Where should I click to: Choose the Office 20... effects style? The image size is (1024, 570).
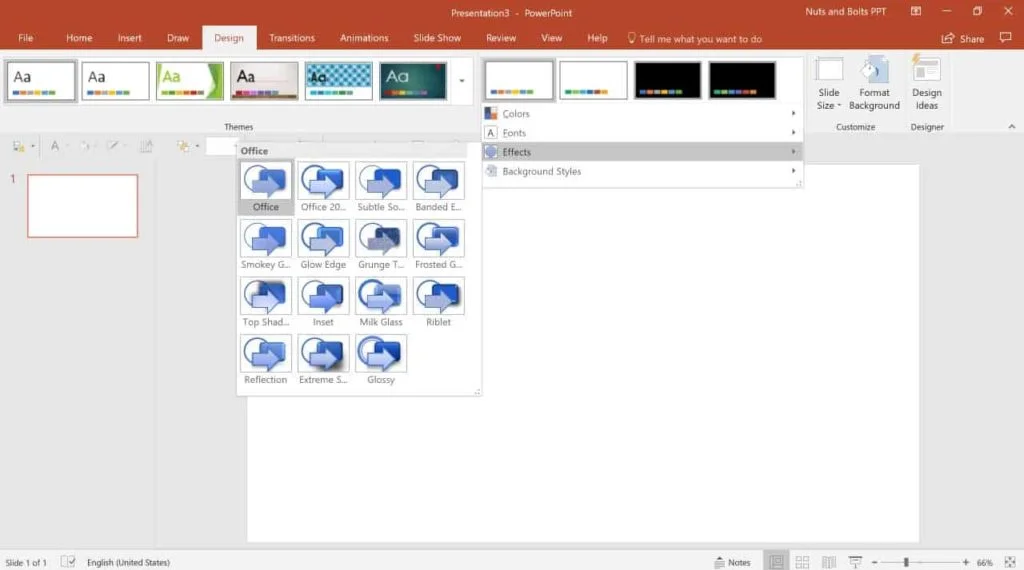pos(323,187)
